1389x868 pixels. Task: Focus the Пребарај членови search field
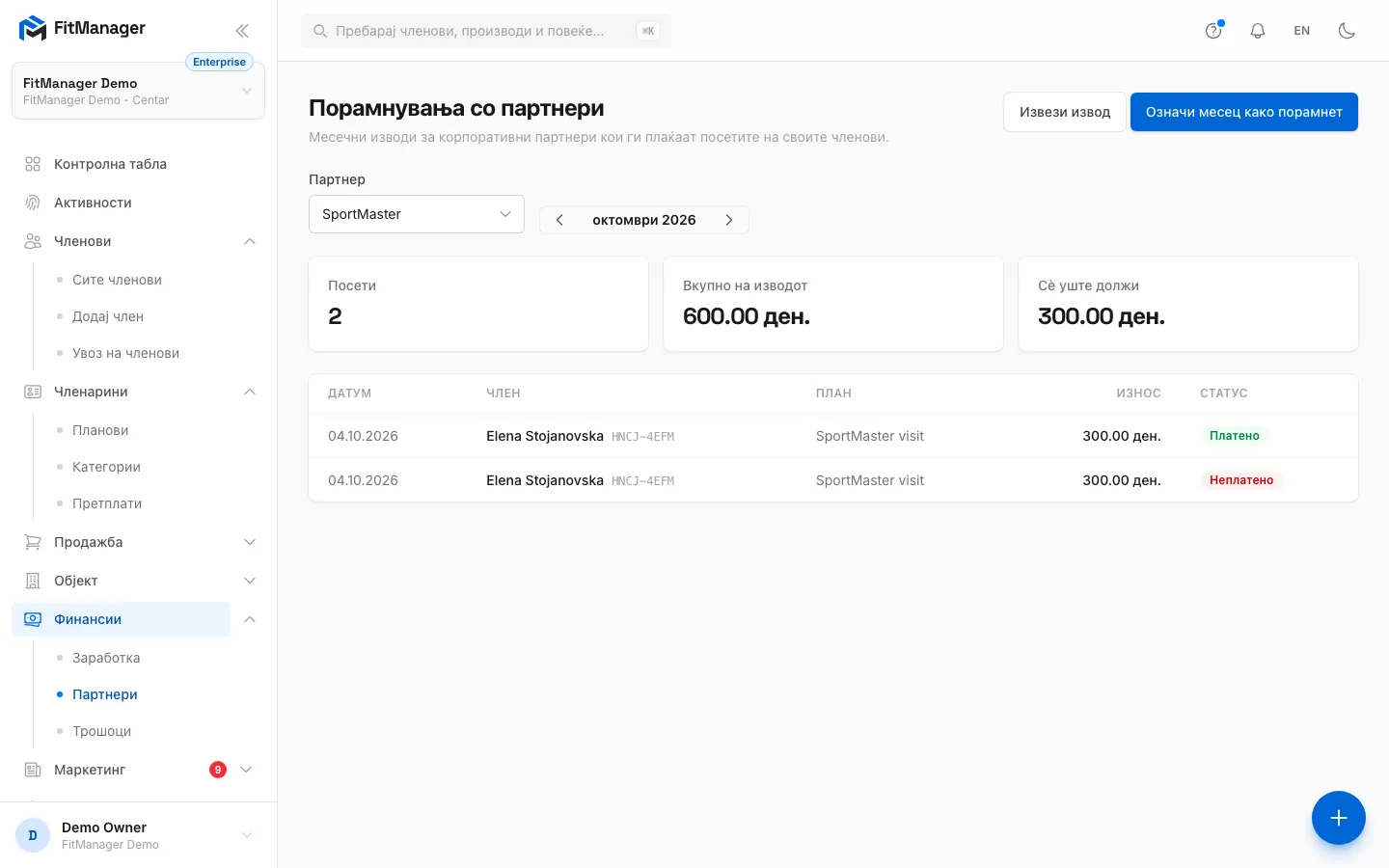(486, 31)
